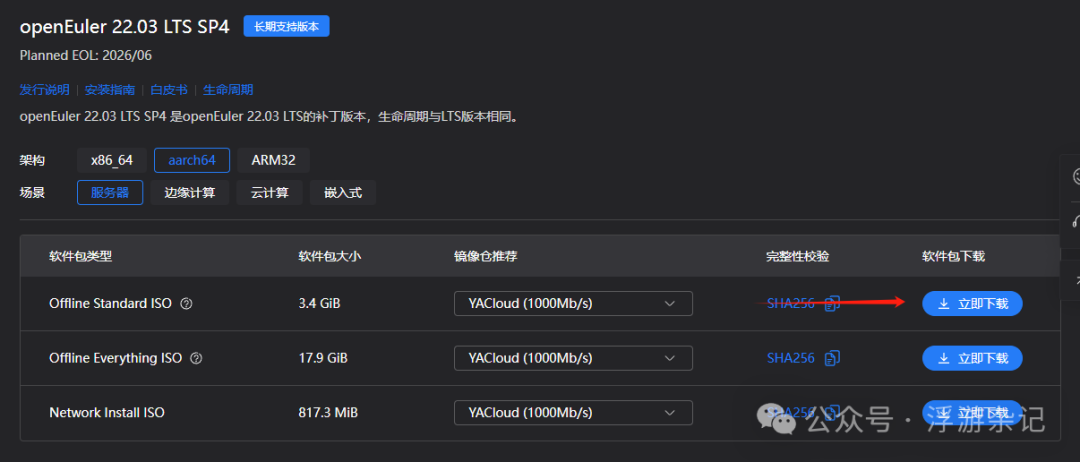Image resolution: width=1080 pixels, height=462 pixels.
Task: Copy SHA256 for Offline Everything ISO
Action: click(832, 358)
